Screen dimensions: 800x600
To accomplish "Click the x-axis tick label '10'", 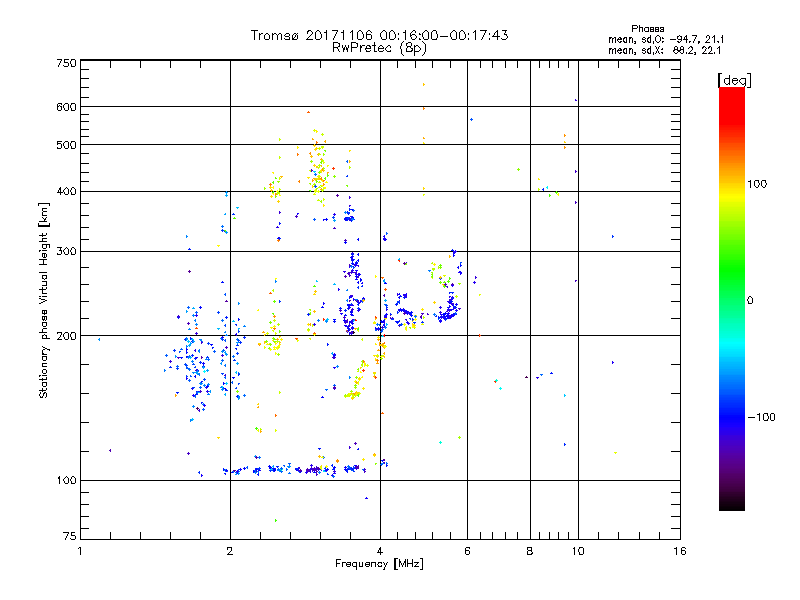I will (x=578, y=551).
